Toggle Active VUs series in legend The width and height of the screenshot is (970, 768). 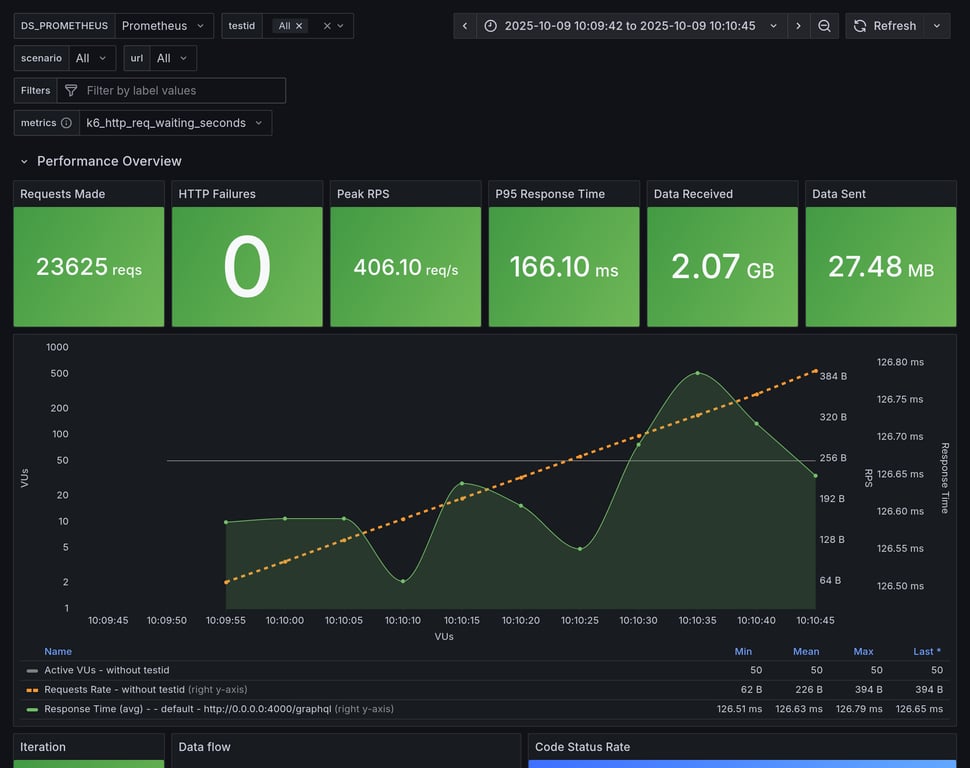coord(107,670)
